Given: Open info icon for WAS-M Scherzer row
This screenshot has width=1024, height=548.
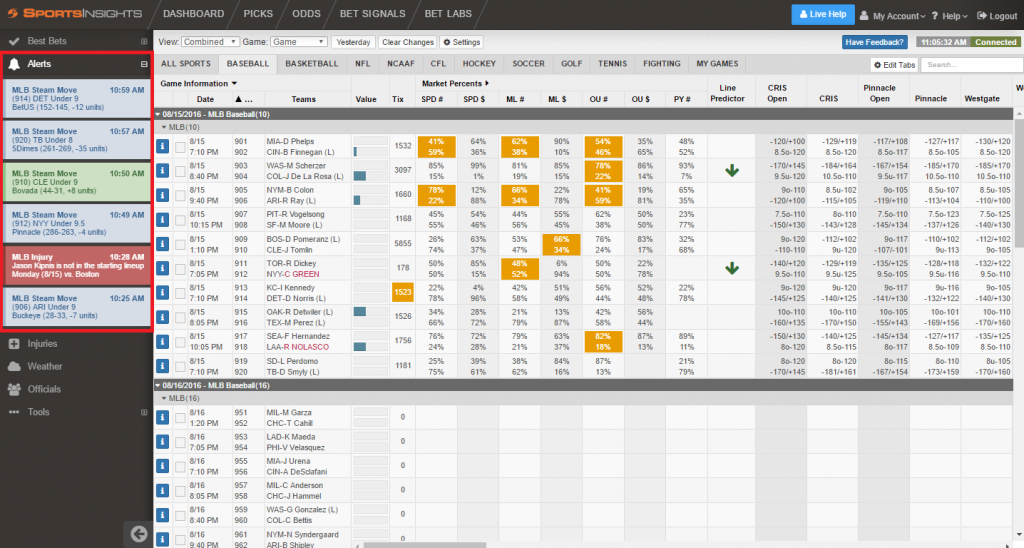Looking at the screenshot, I should point(163,171).
